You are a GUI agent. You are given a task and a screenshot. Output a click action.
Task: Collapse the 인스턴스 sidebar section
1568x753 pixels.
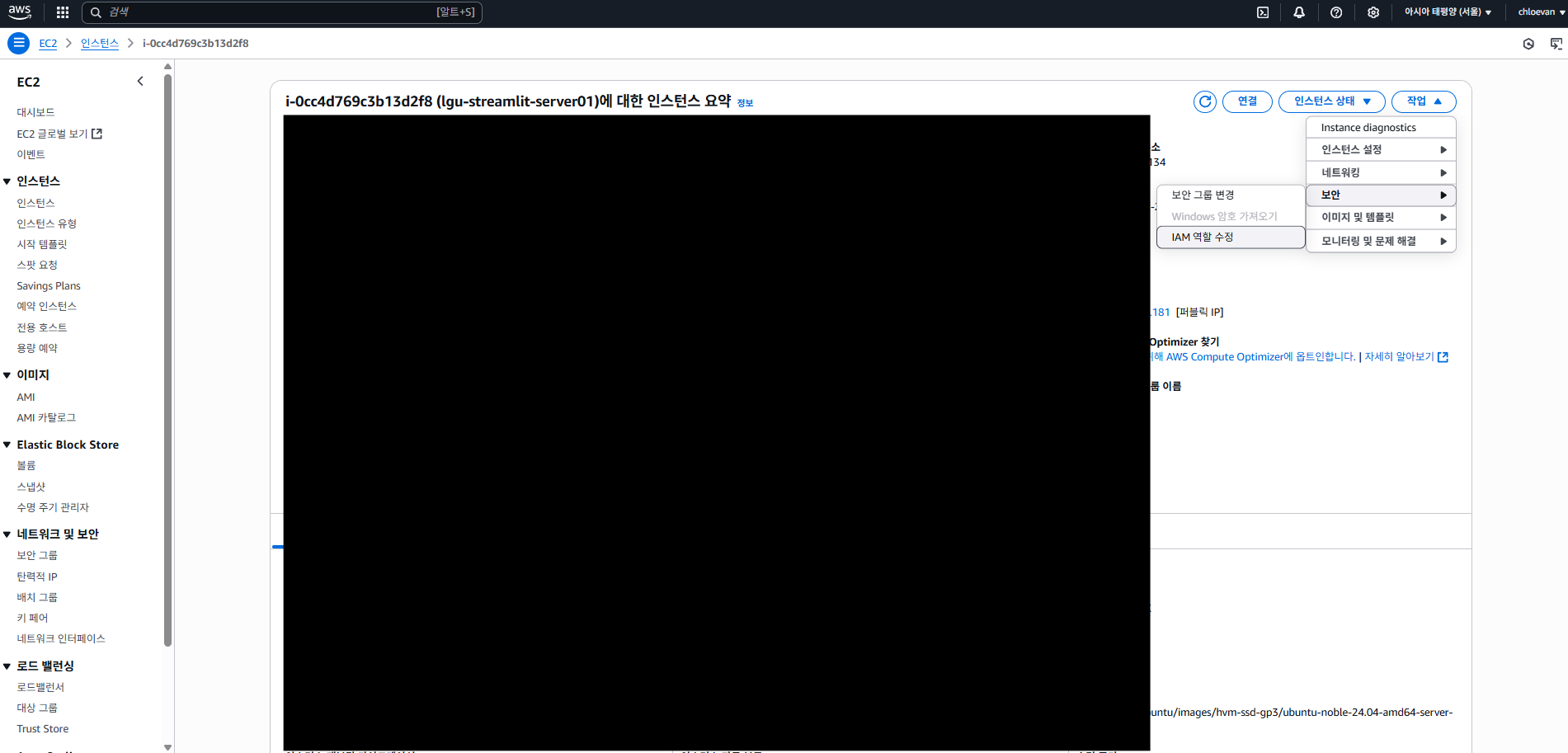[x=7, y=181]
